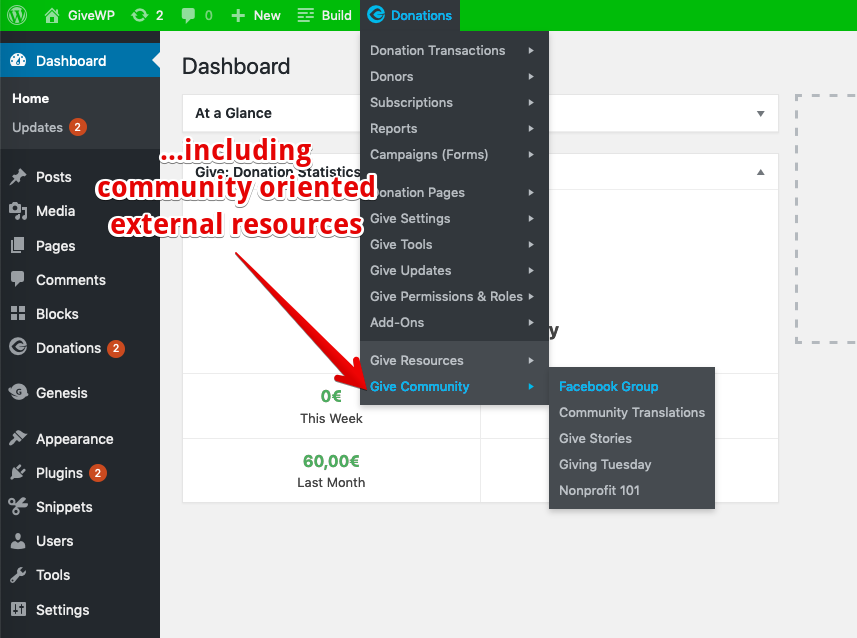Click the plus icon beside New
This screenshot has width=857, height=638.
tap(238, 15)
